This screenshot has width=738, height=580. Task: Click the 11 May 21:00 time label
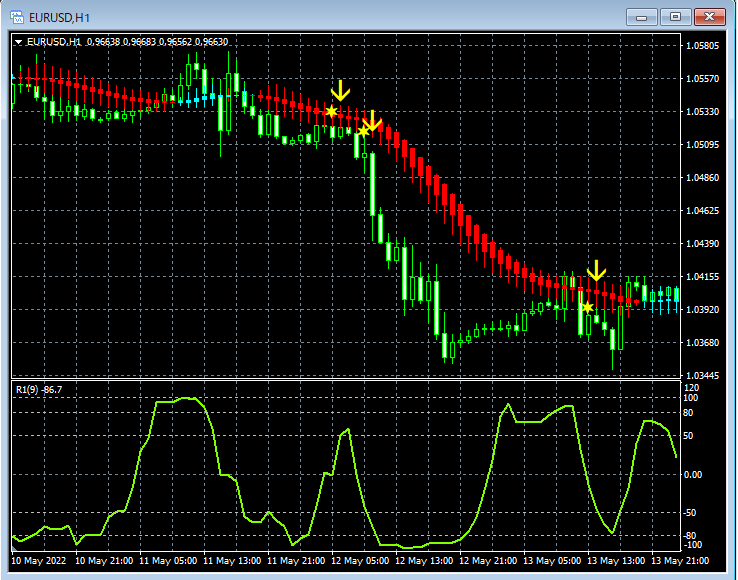click(296, 561)
